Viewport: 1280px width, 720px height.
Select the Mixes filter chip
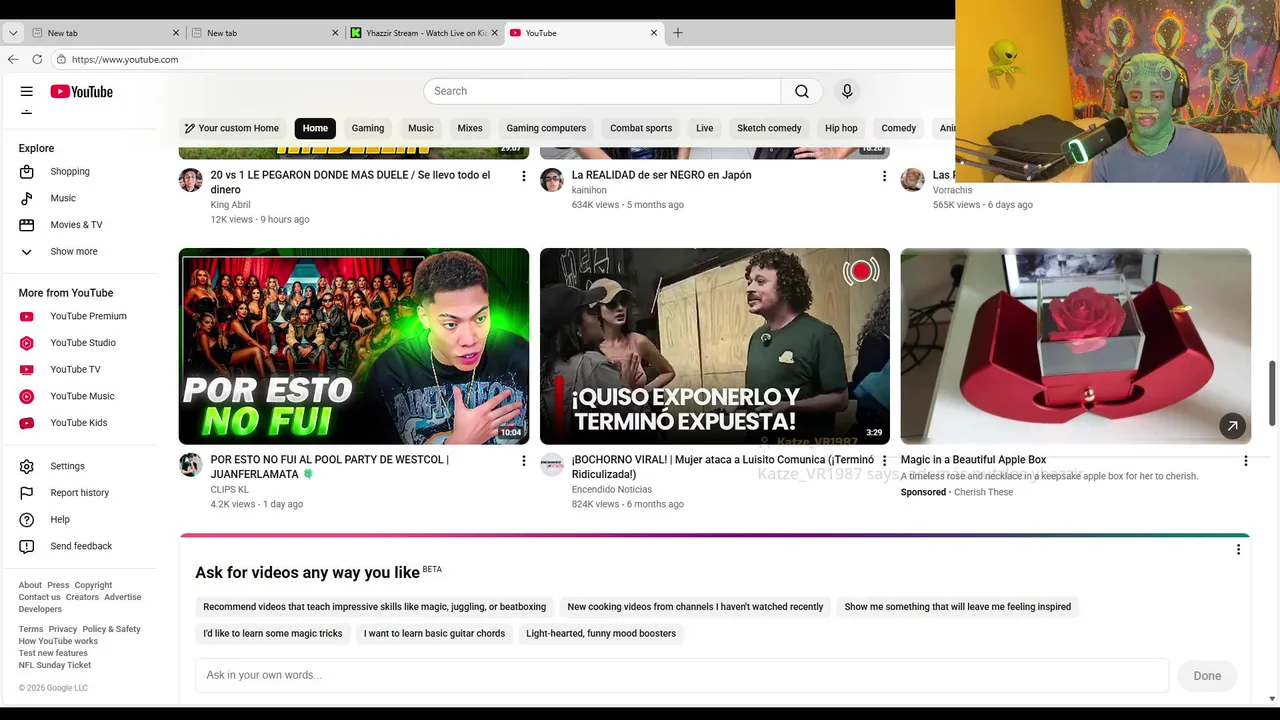click(x=470, y=128)
